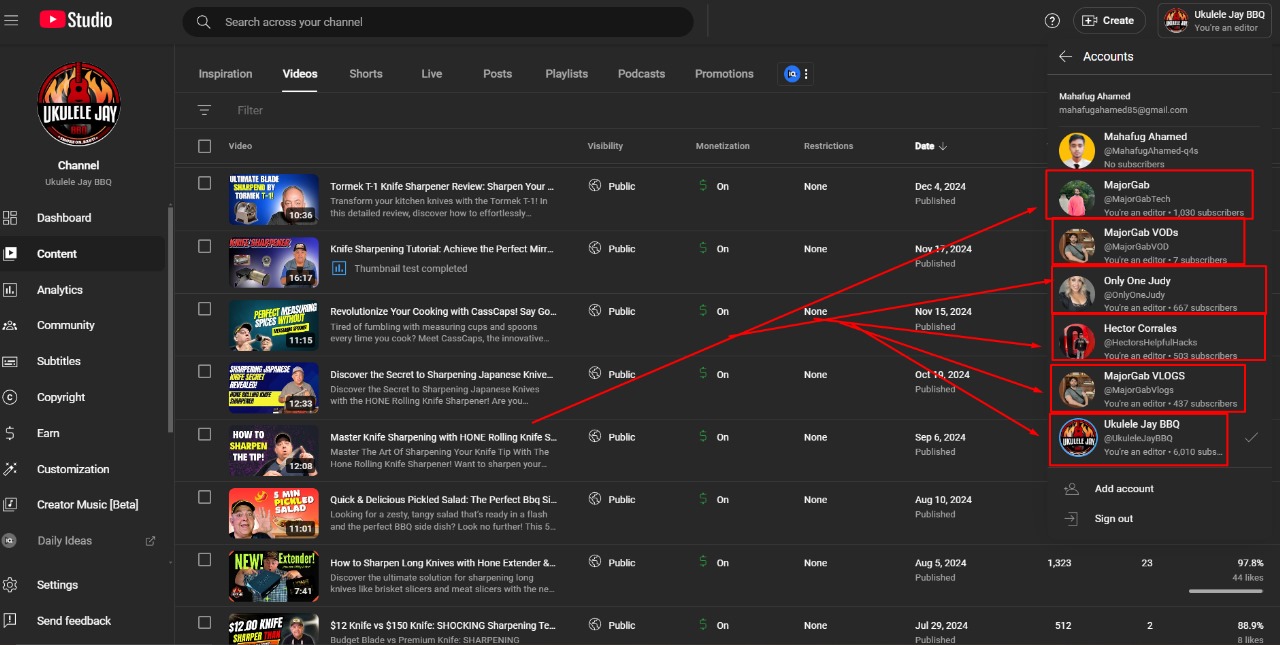This screenshot has height=645, width=1280.
Task: Open the Content section in the sidebar
Action: (83, 254)
